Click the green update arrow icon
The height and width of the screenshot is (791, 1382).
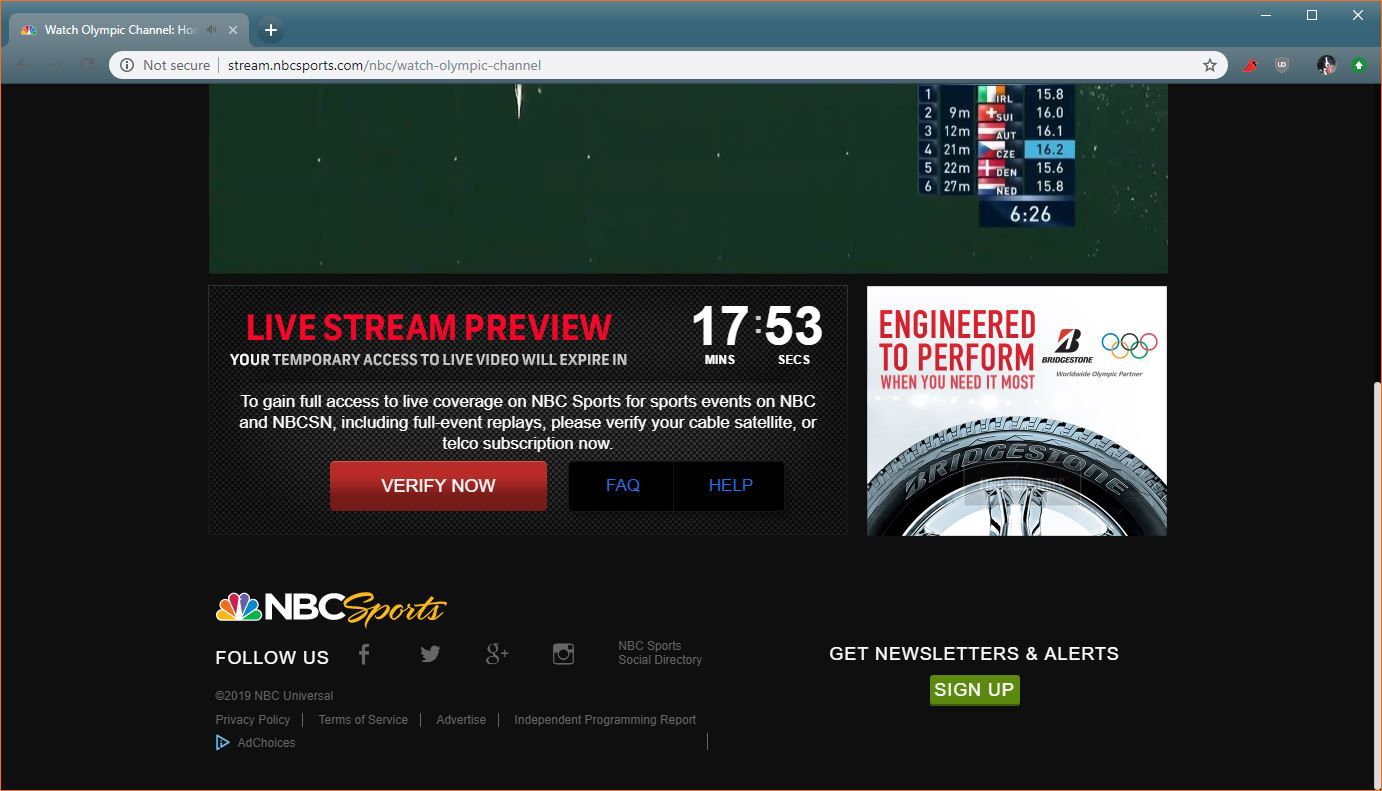tap(1359, 65)
